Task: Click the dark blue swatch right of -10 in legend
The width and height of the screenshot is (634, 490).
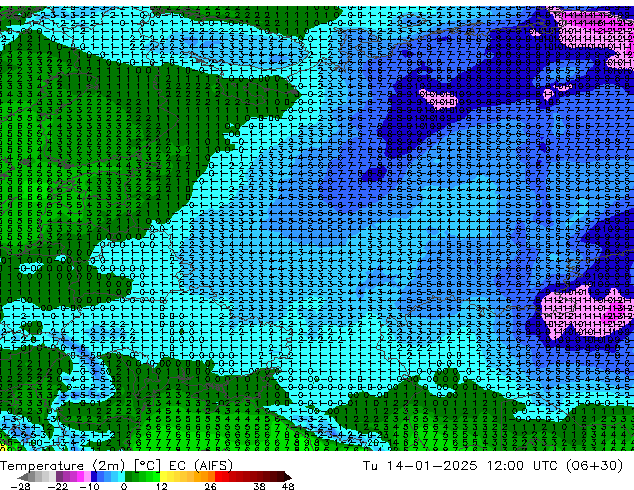Action: 94,476
